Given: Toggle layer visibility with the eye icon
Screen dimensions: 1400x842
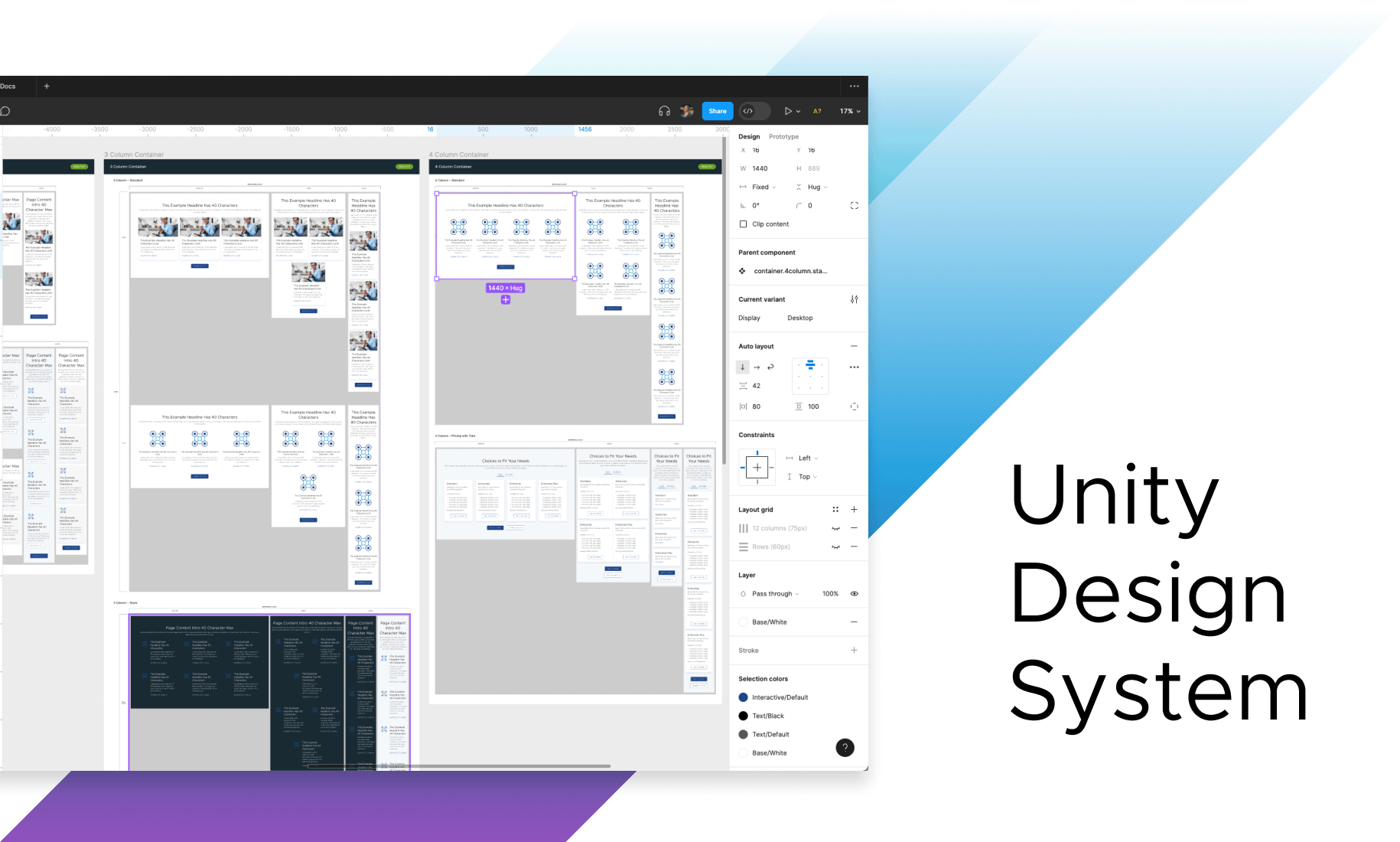Looking at the screenshot, I should 855,593.
